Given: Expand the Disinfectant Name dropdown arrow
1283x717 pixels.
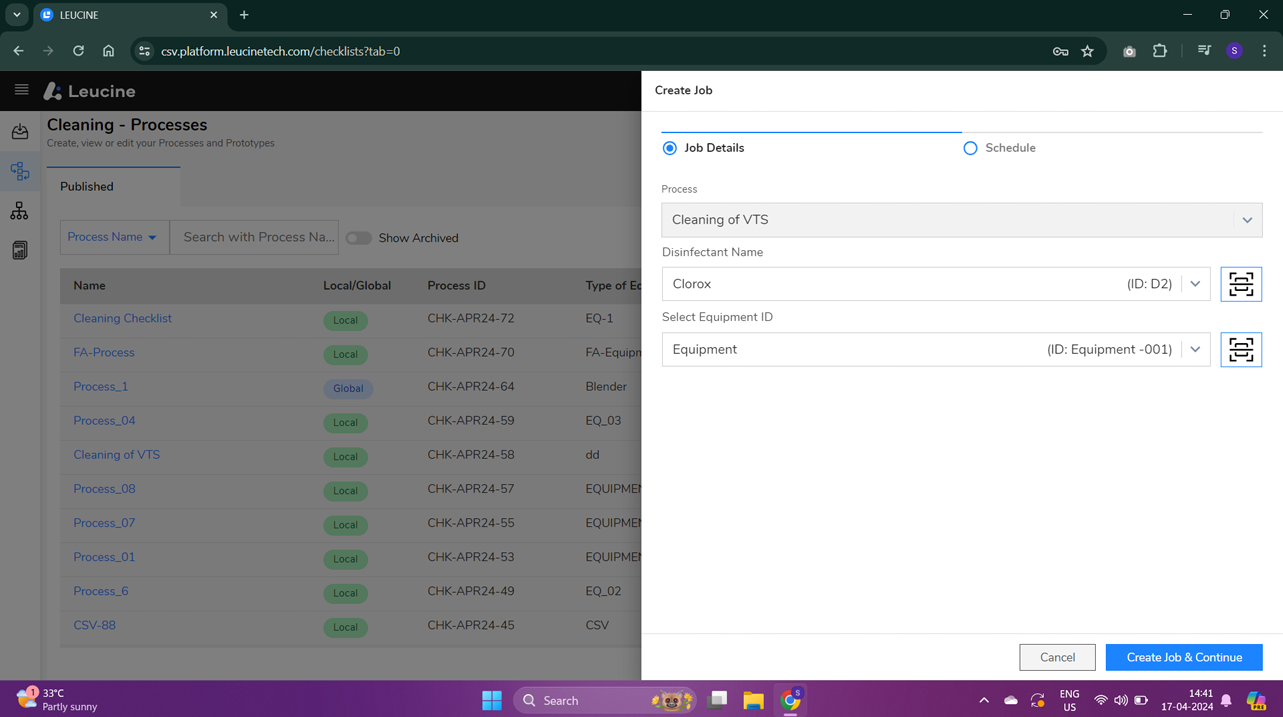Looking at the screenshot, I should [x=1195, y=284].
